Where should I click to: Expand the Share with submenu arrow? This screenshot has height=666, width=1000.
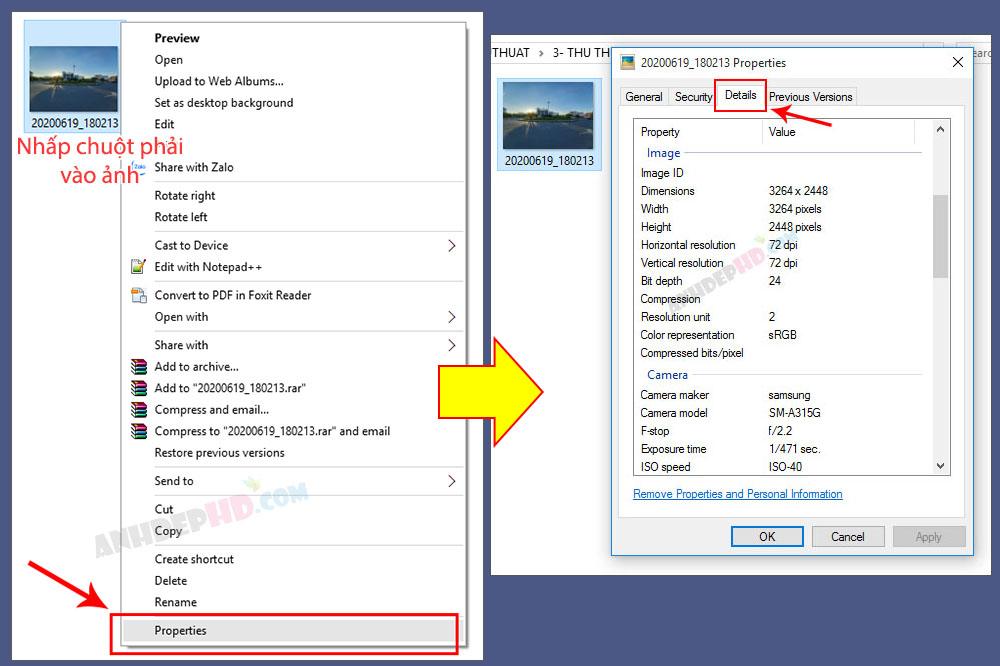coord(452,345)
